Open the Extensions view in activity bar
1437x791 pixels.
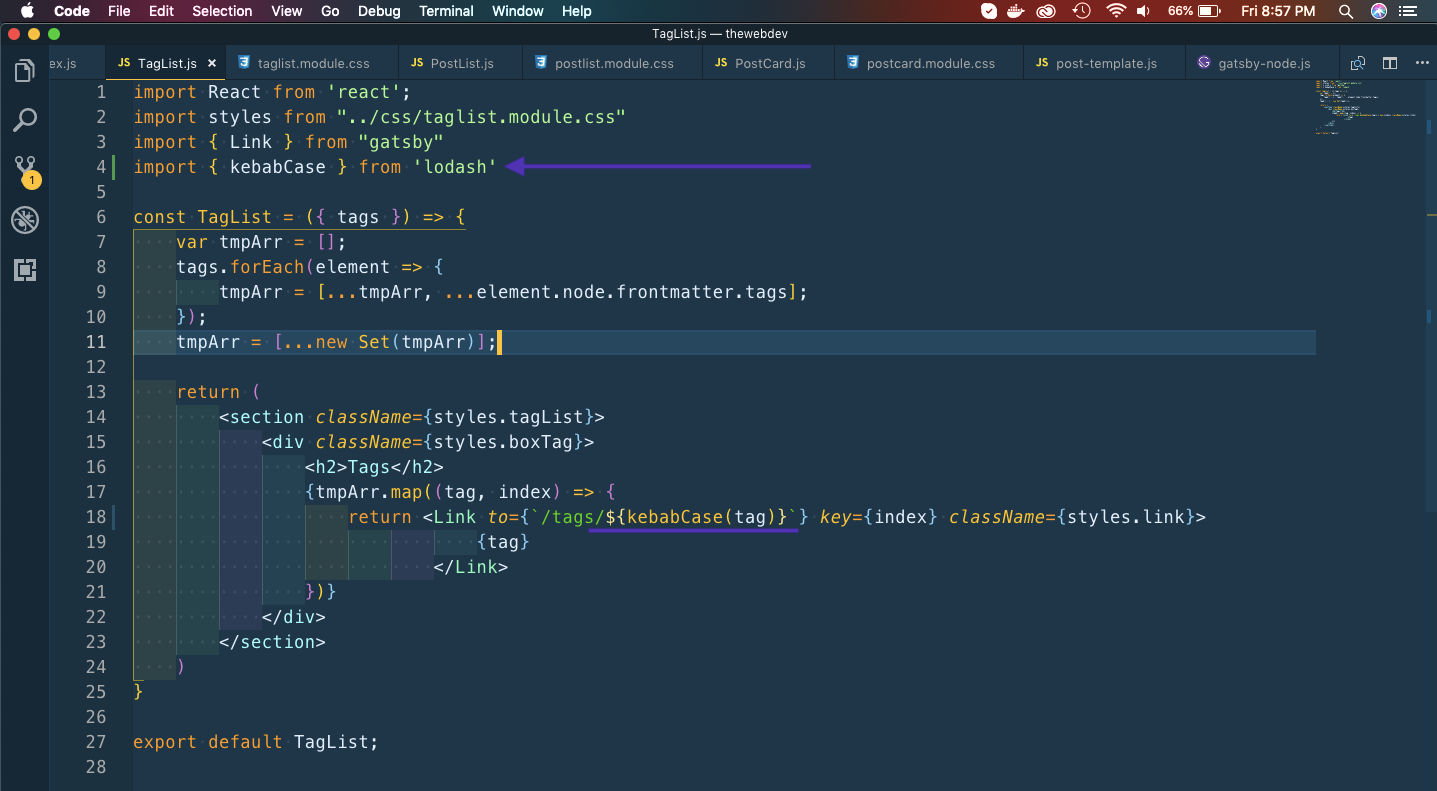coord(25,269)
